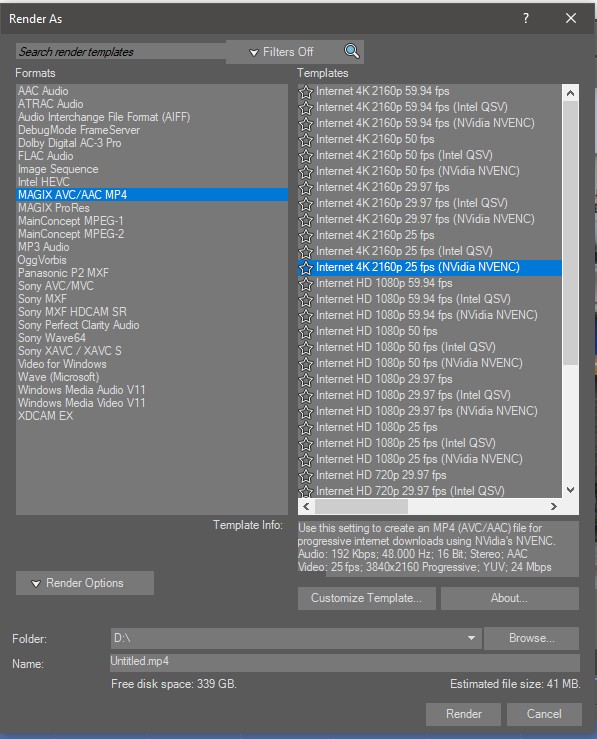Mark Internet HD 1080p 50 fps (Intel QSV) as favorite
Screen dimensions: 597x739
point(306,348)
